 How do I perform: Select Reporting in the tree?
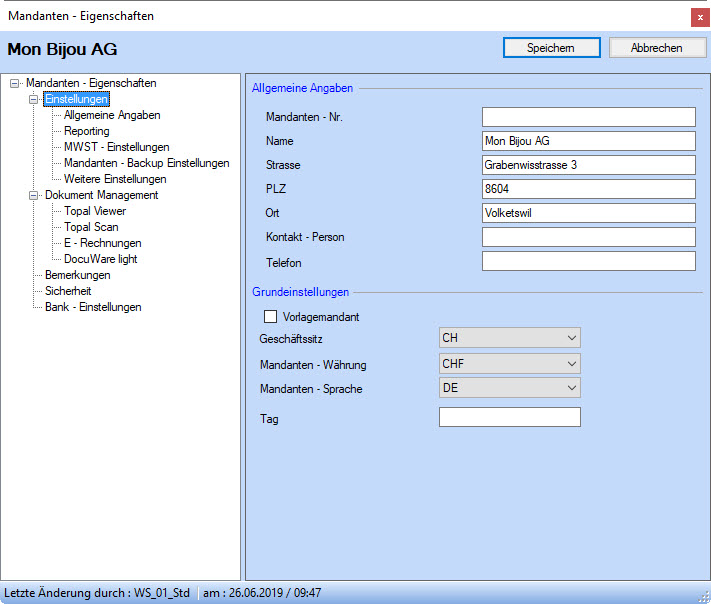pyautogui.click(x=87, y=131)
